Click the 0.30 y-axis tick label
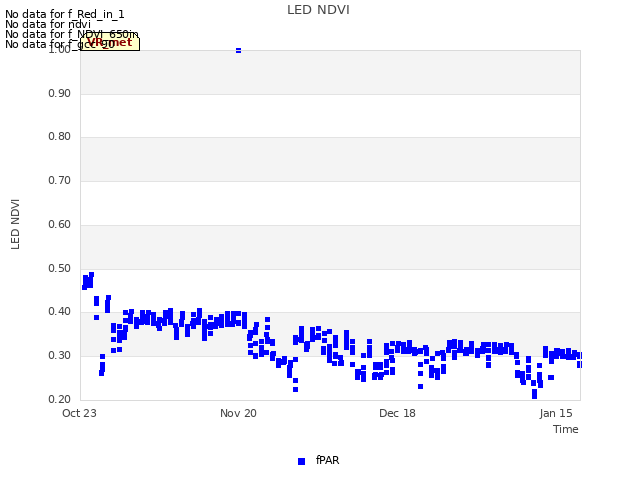Screen dimensions: 640x480 (60, 356)
